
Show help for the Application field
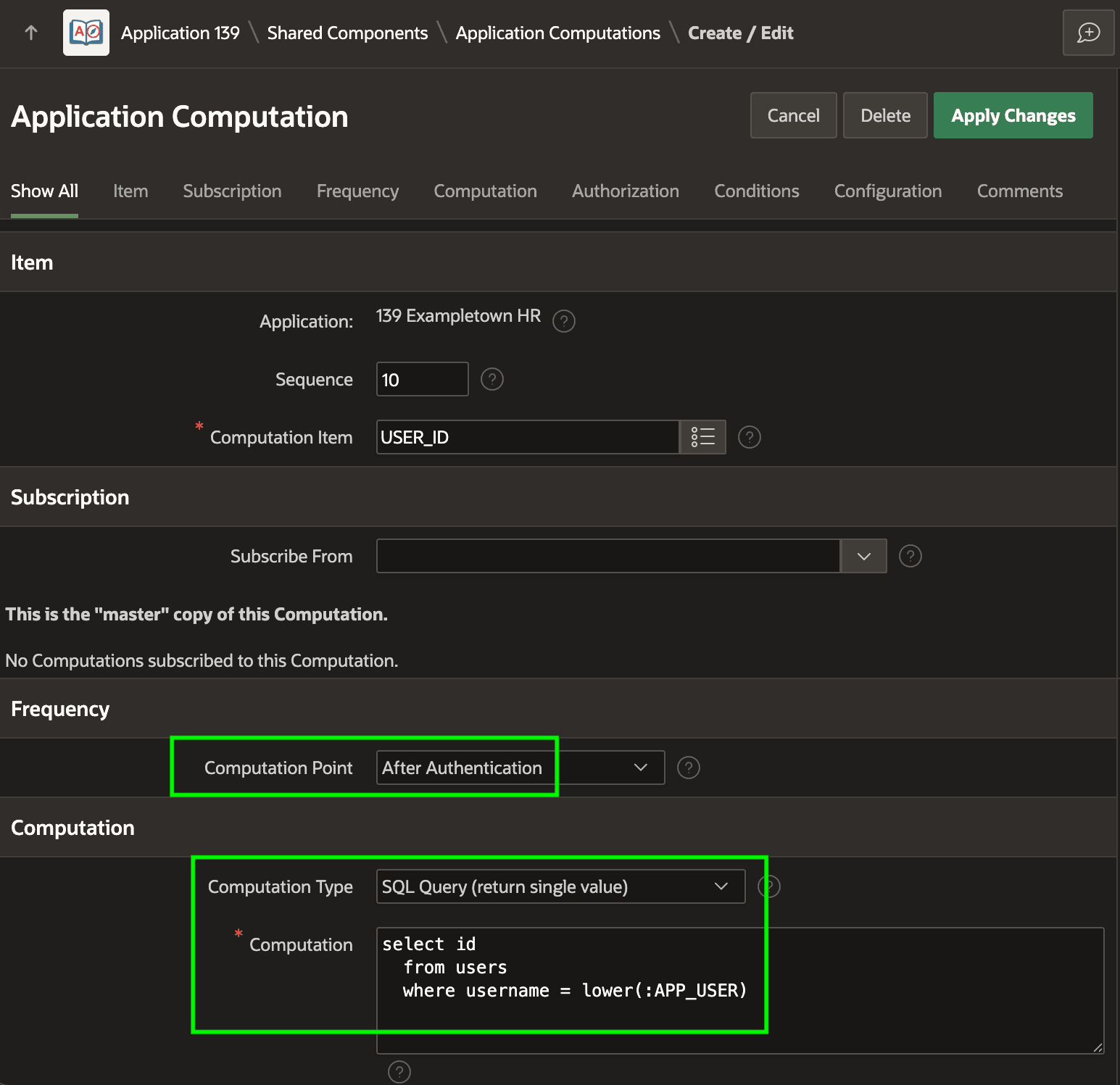[x=564, y=320]
